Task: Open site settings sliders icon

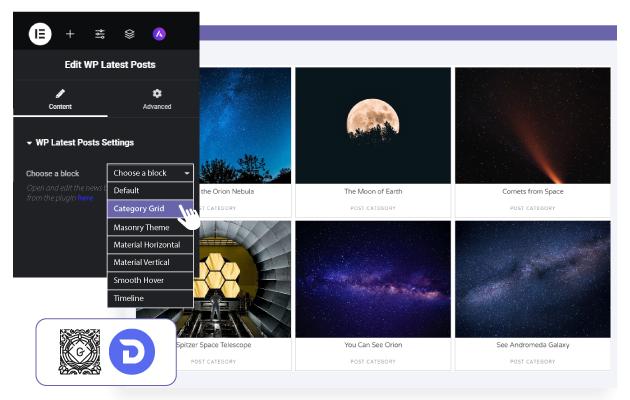Action: point(100,33)
